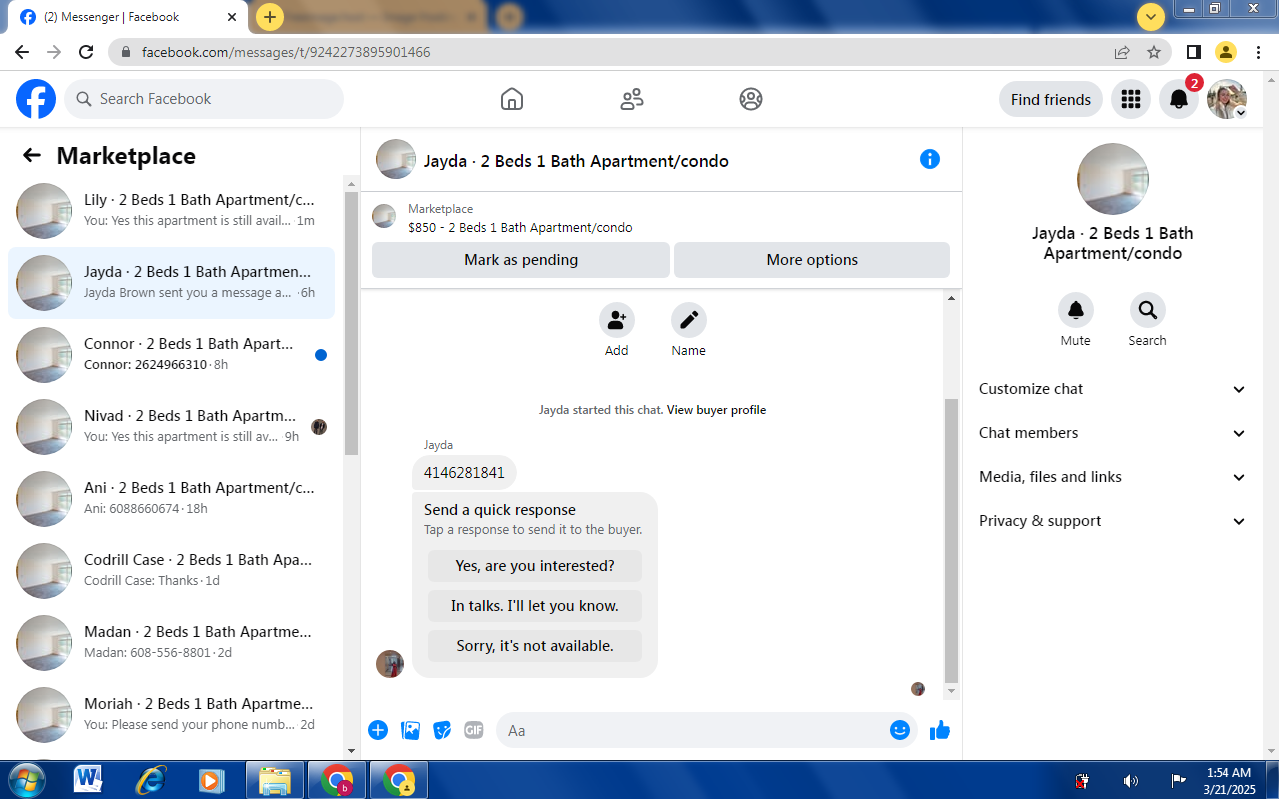The width and height of the screenshot is (1279, 799).
Task: Click the conversation list scrollbar
Action: (x=351, y=323)
